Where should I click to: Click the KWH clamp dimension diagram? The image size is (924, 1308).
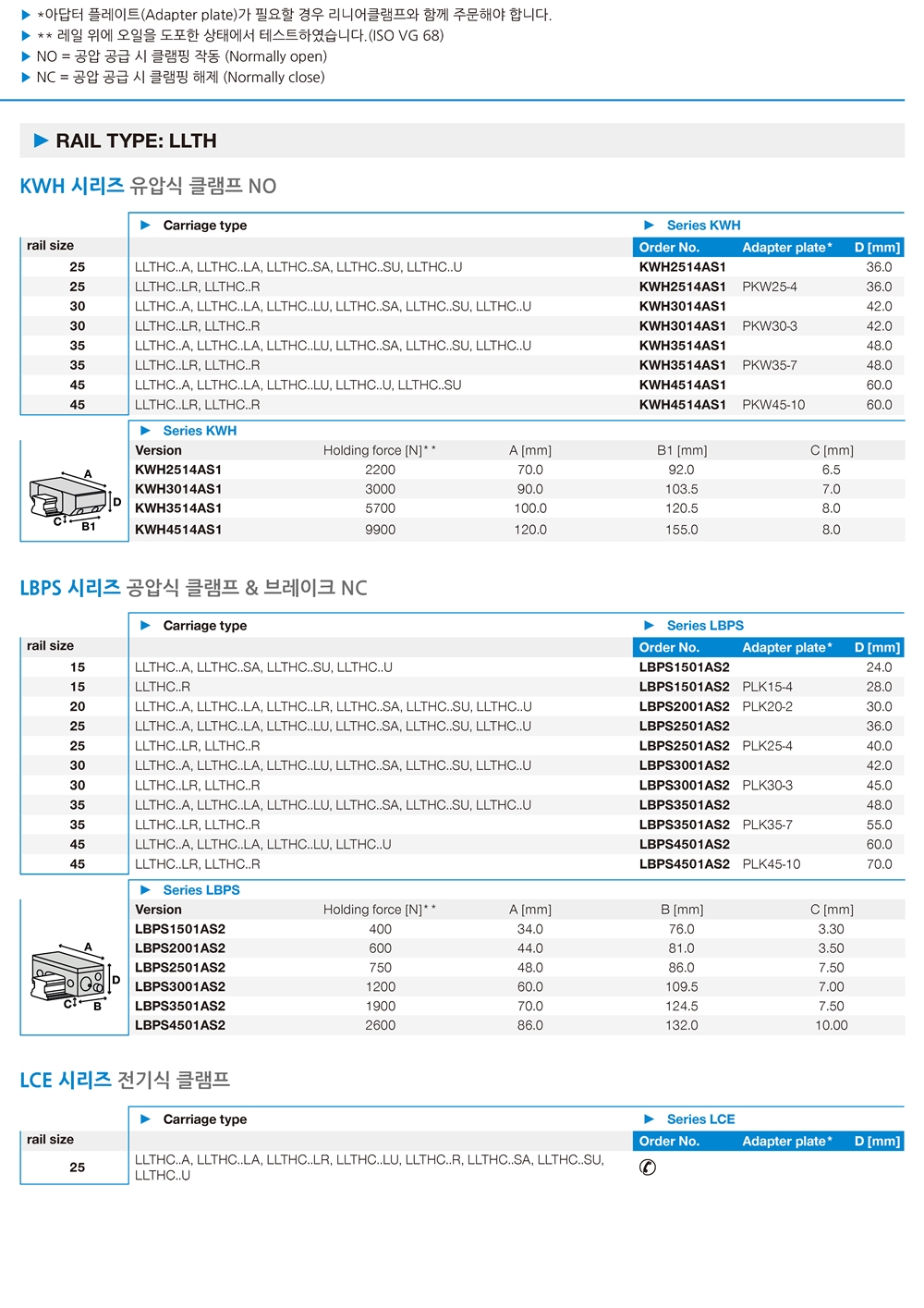point(75,499)
